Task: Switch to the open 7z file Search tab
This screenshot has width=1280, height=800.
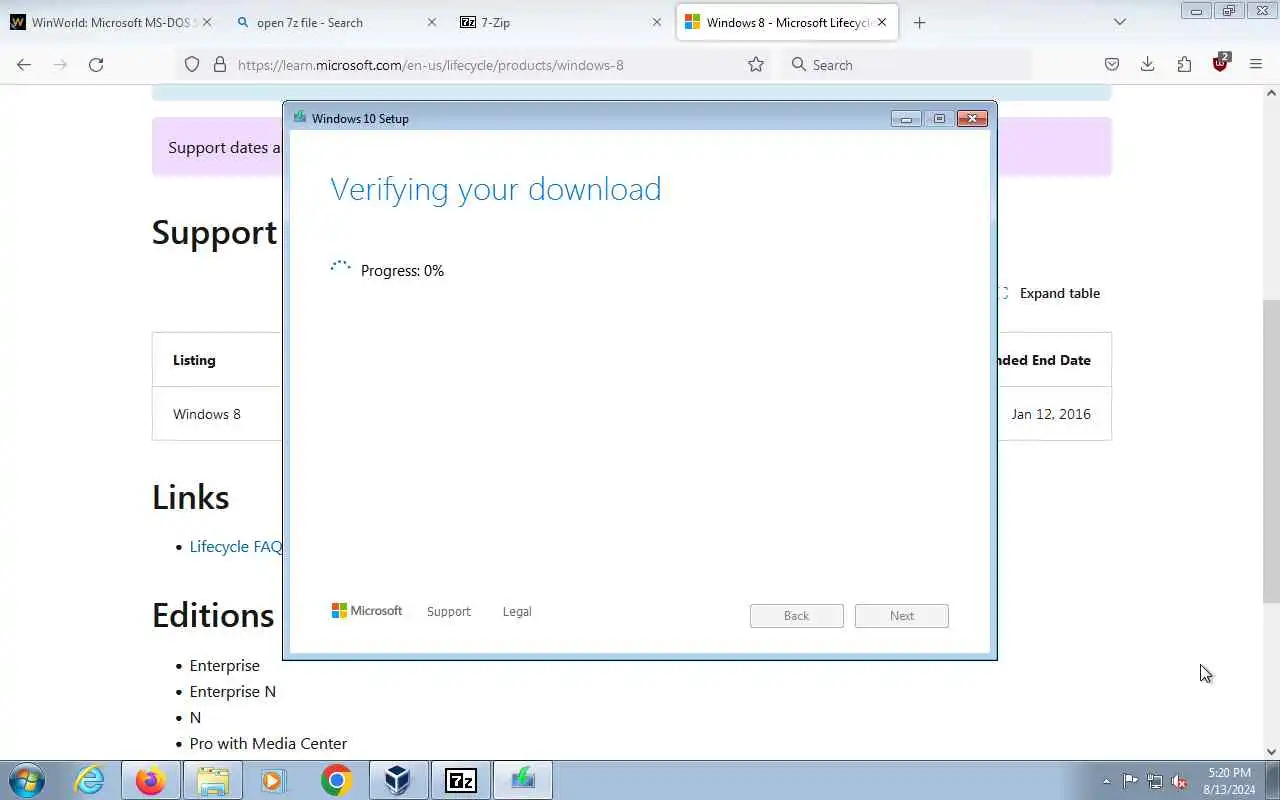Action: tap(335, 22)
